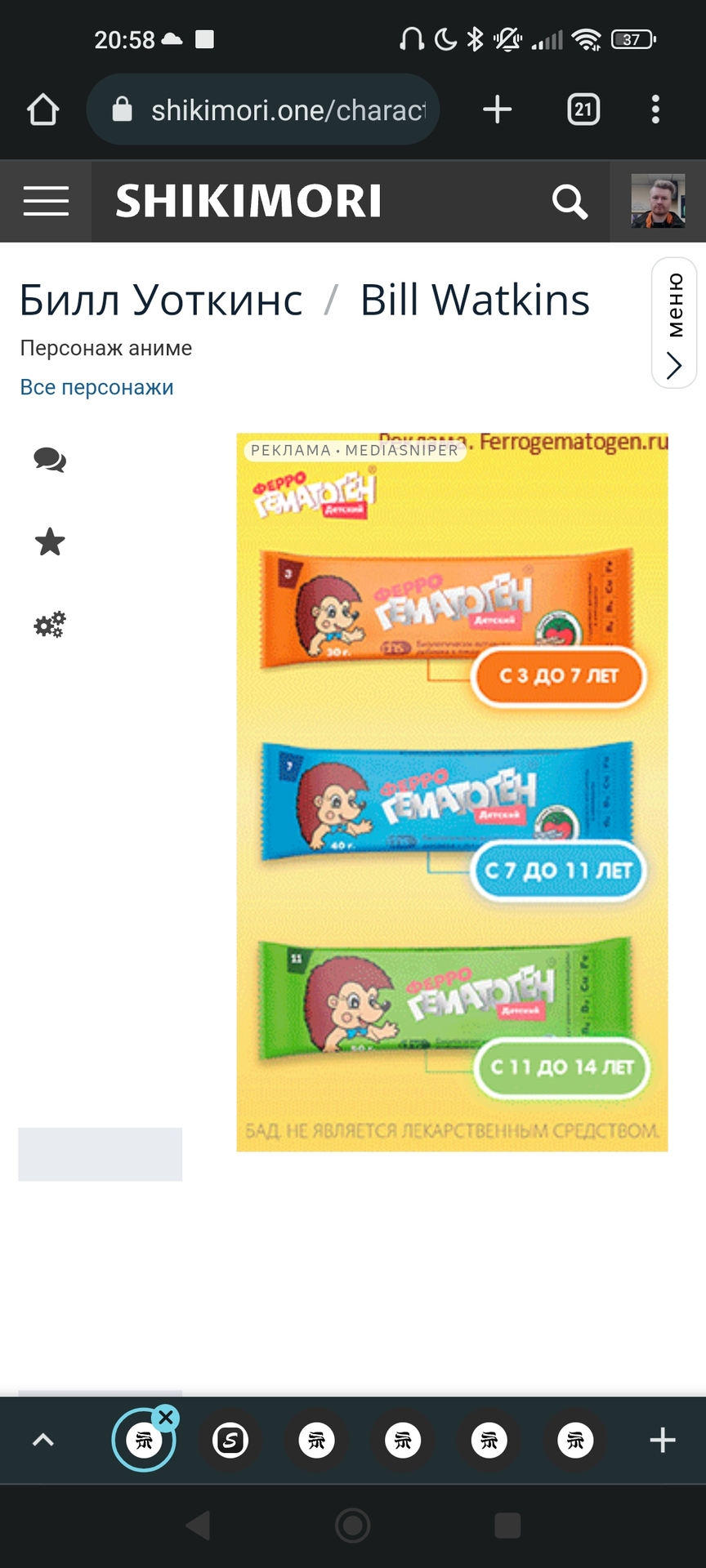The image size is (706, 1568).
Task: Switch to the last Shikimori tab in strip
Action: pos(575,1441)
